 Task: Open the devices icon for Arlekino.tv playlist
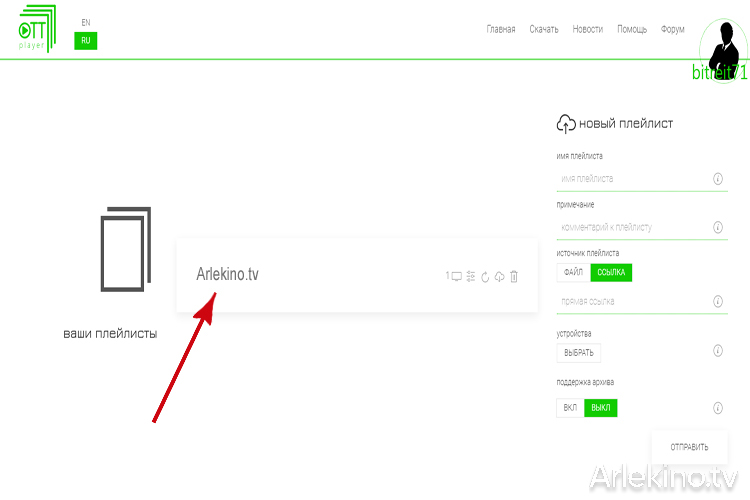457,276
